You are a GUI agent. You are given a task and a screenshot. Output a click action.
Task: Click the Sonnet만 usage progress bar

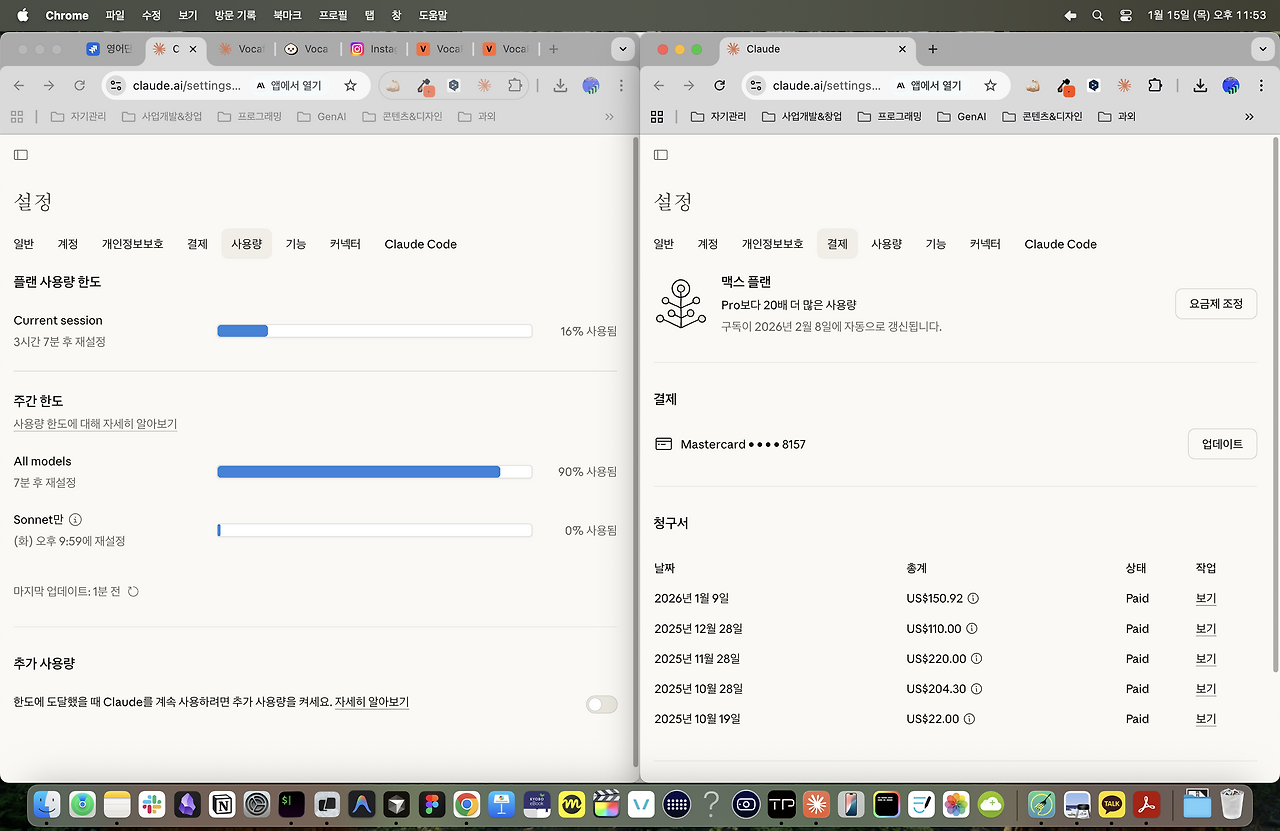(x=375, y=531)
